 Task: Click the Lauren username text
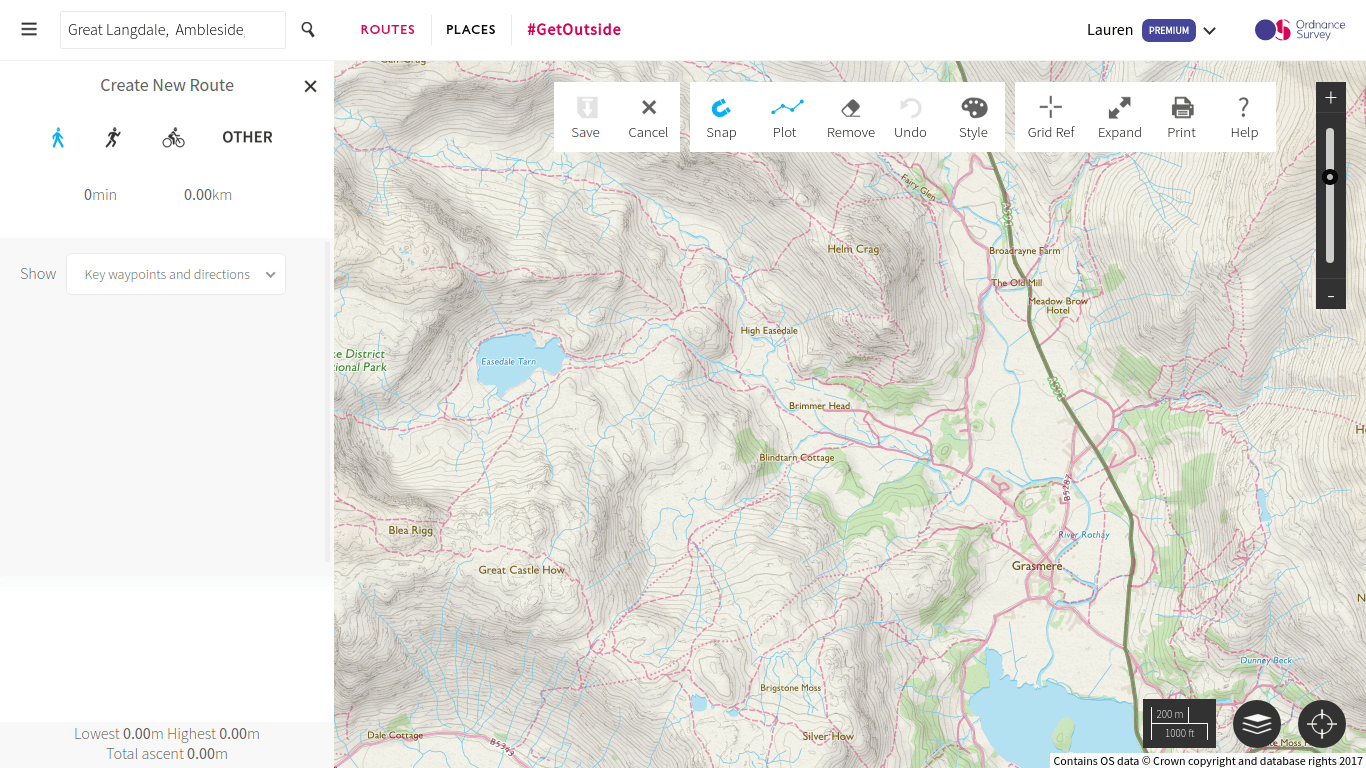[1110, 30]
